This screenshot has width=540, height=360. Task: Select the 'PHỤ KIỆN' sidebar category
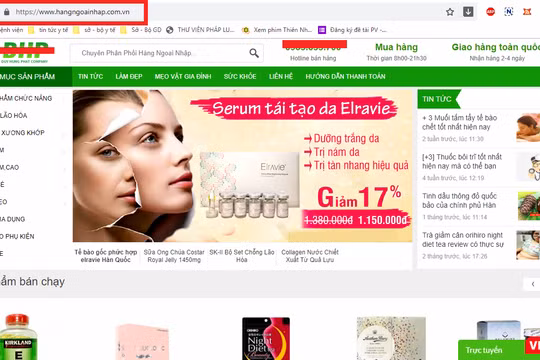17,236
